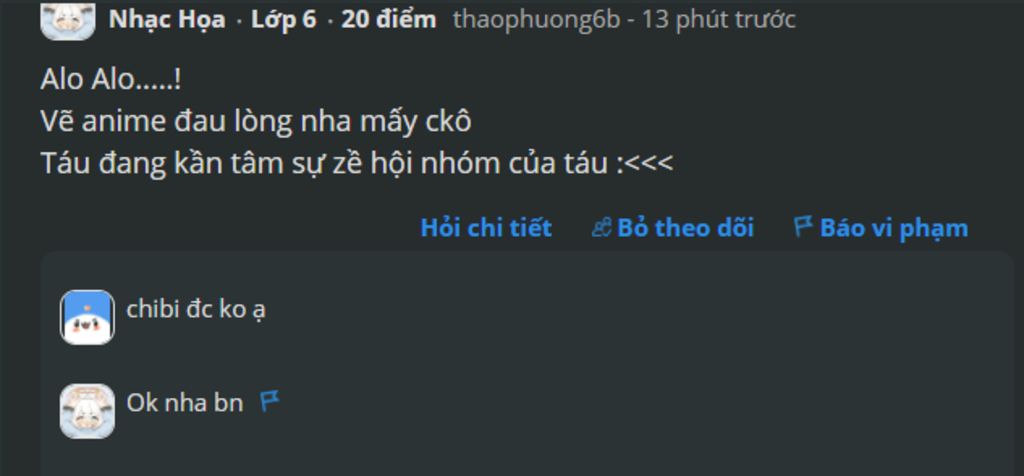Click the Ok nha bn reply text

[185, 403]
